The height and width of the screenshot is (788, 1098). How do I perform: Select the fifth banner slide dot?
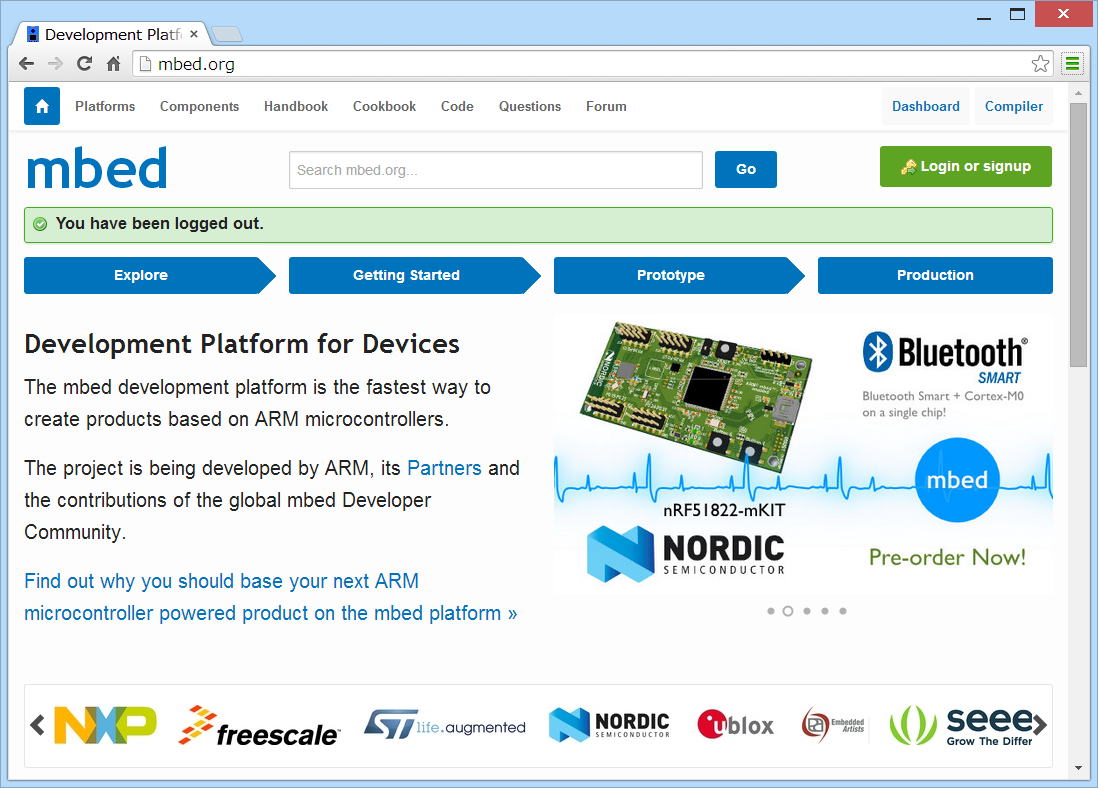tap(843, 611)
